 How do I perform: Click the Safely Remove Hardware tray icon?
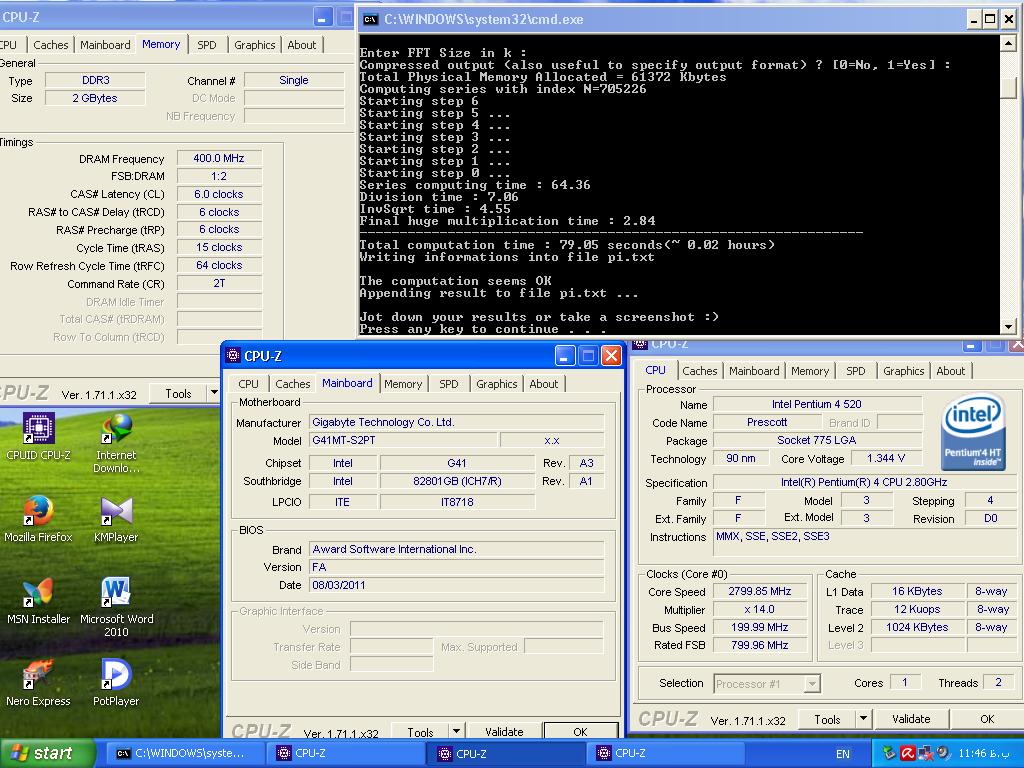(888, 753)
